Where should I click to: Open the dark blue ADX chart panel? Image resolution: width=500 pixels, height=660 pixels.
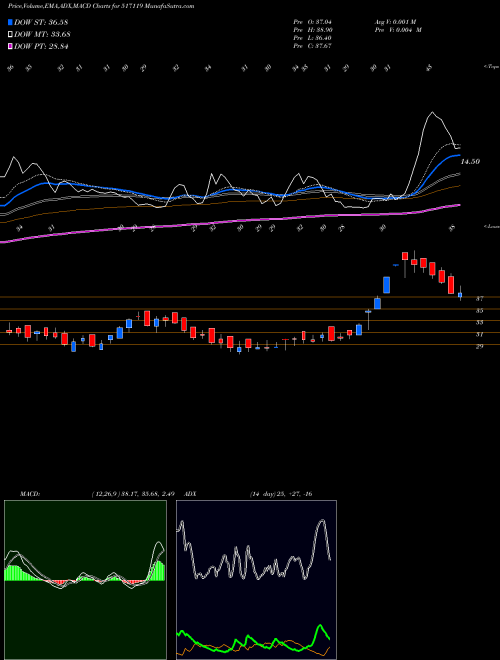[256, 580]
